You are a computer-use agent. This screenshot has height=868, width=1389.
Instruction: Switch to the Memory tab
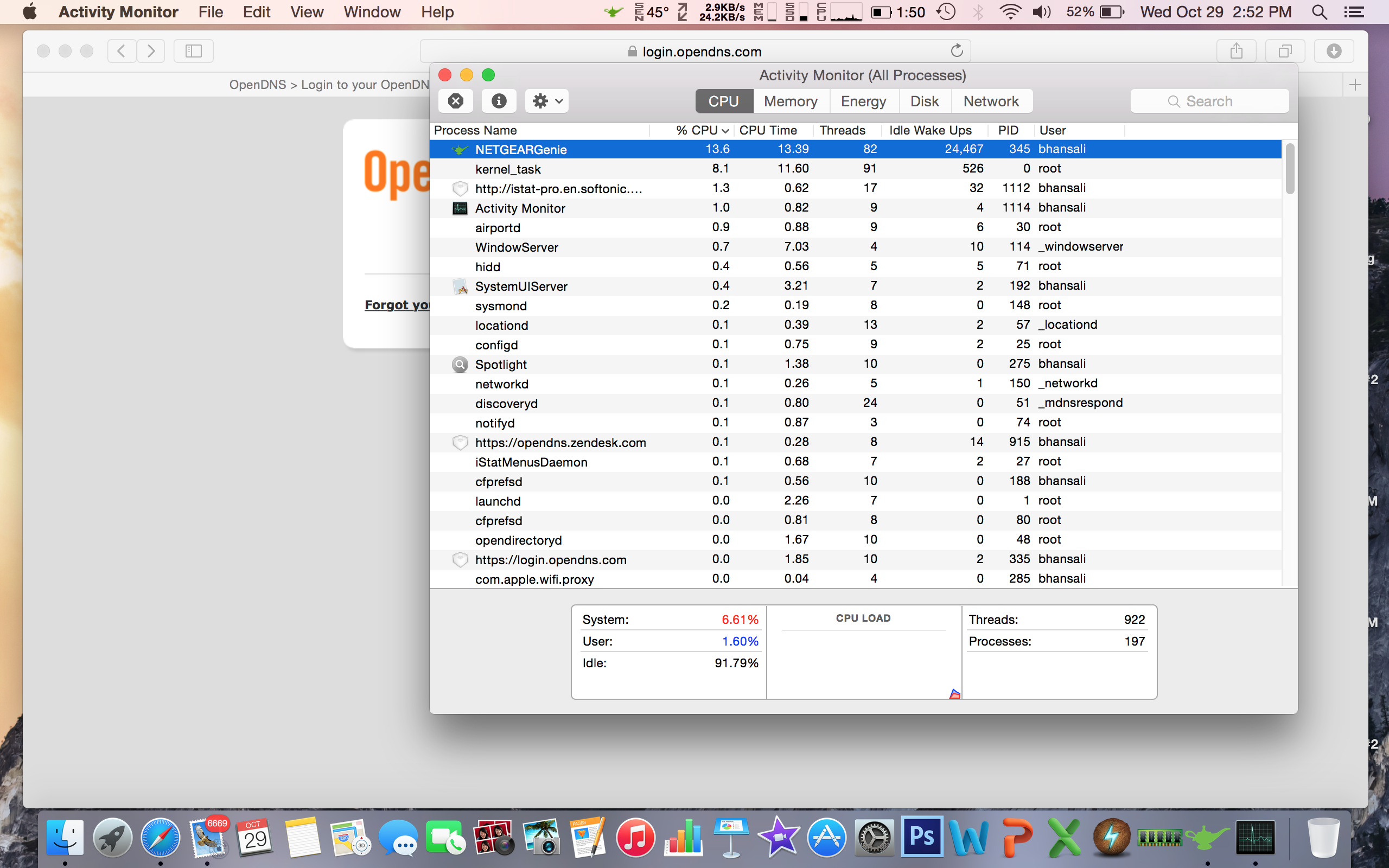click(x=791, y=101)
